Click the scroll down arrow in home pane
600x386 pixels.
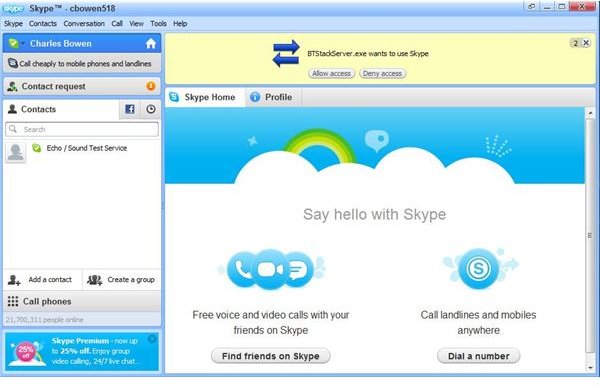590,368
